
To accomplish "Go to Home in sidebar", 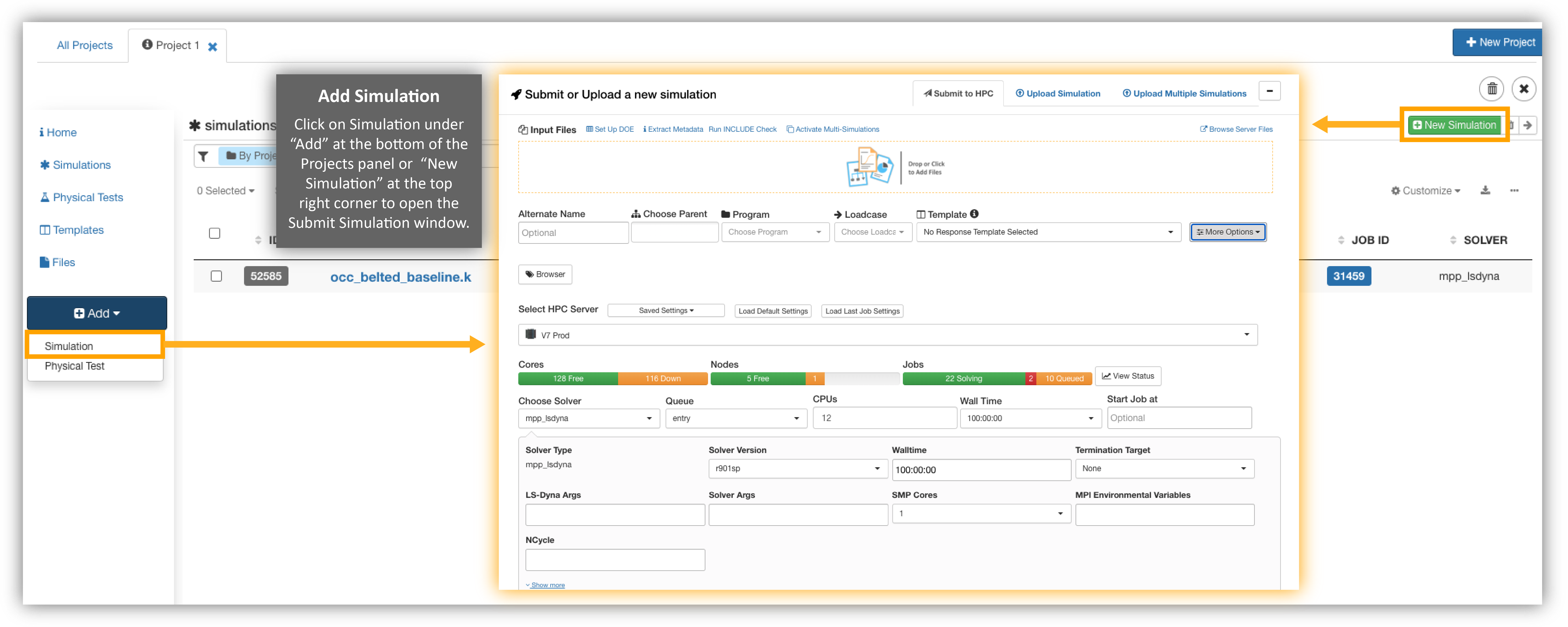I will (x=58, y=132).
